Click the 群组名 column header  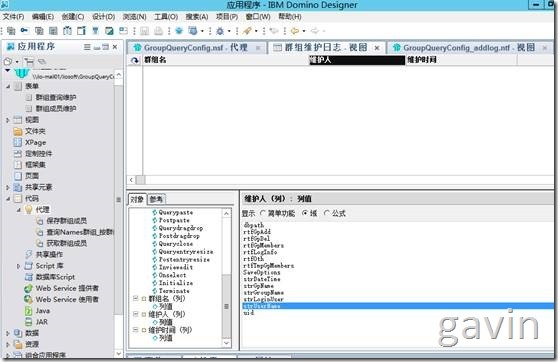click(226, 60)
